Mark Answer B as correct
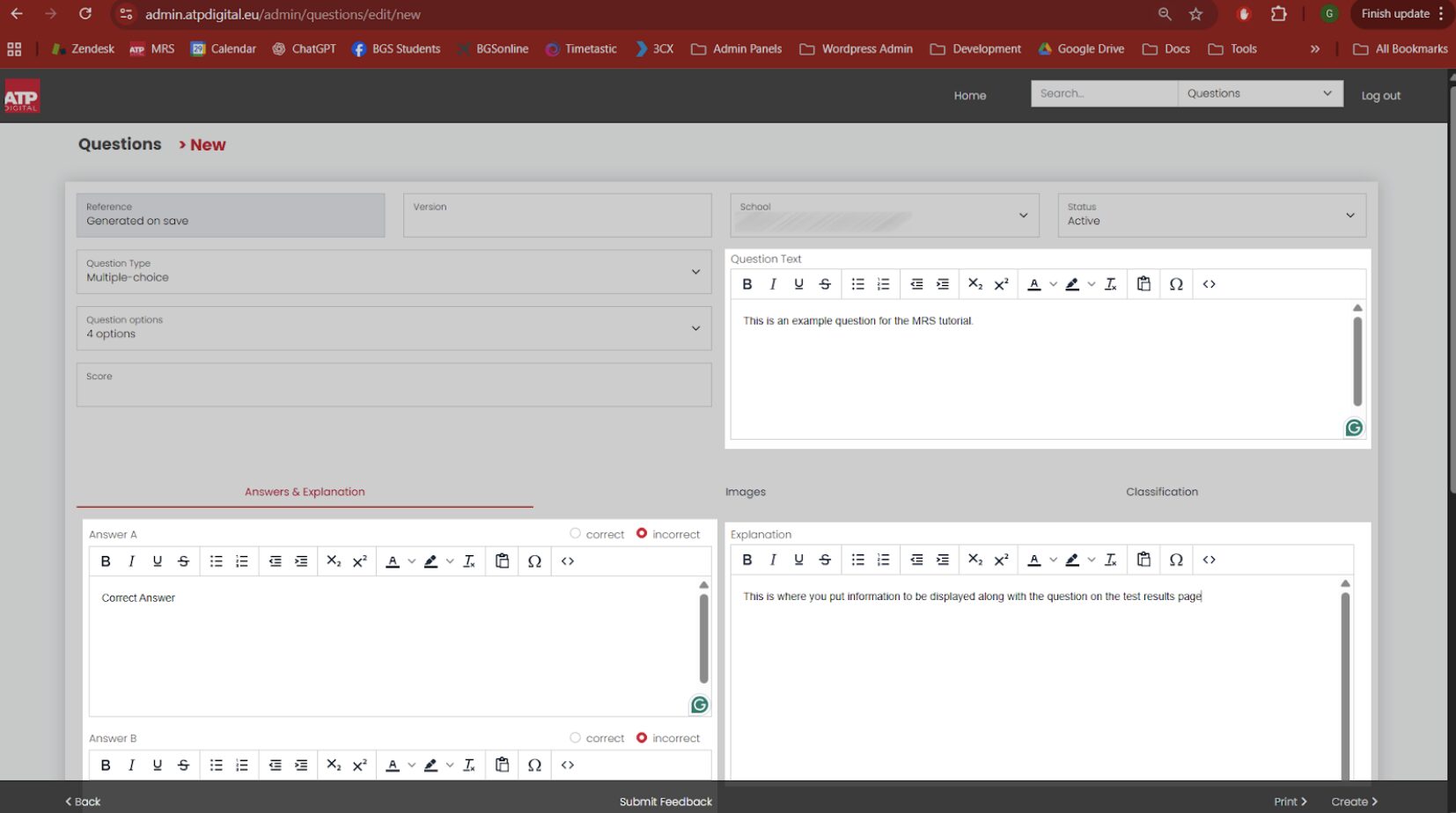 pyautogui.click(x=575, y=737)
